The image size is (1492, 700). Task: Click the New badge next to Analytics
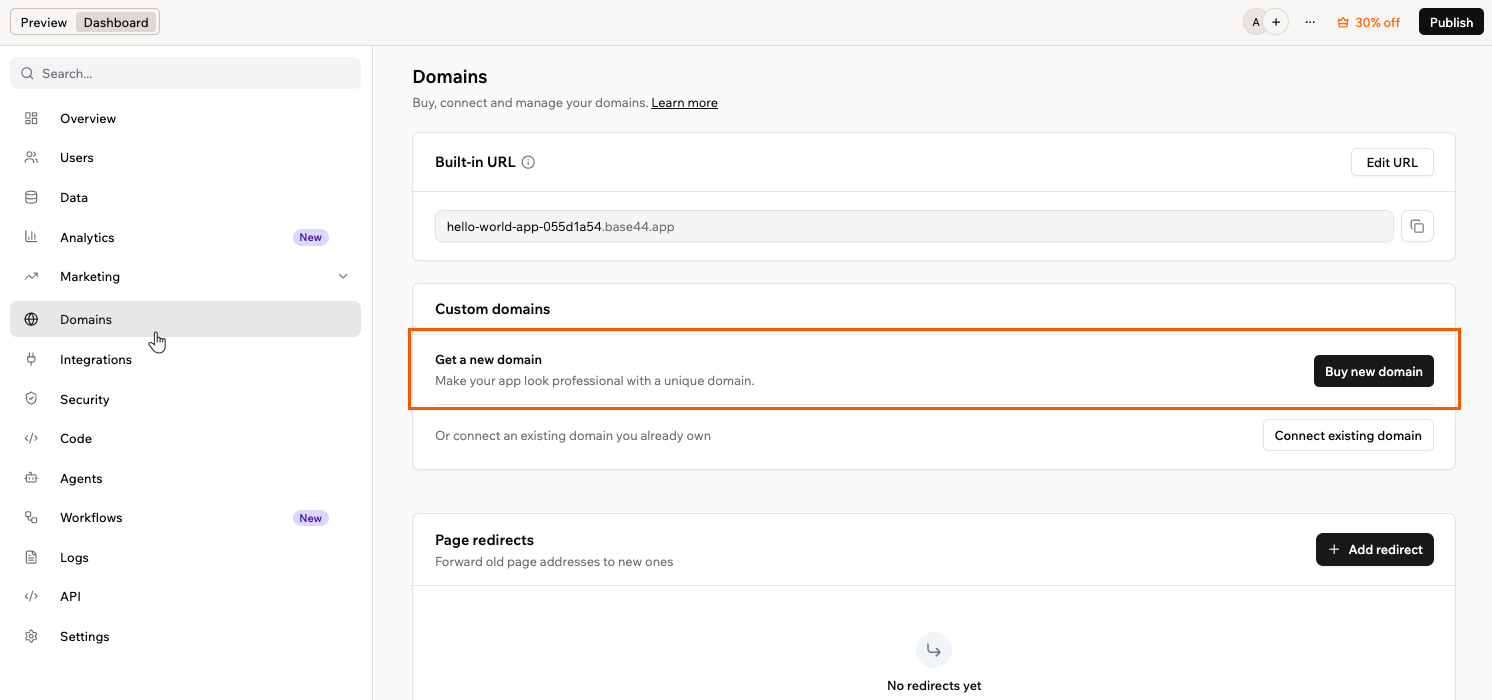coord(311,237)
